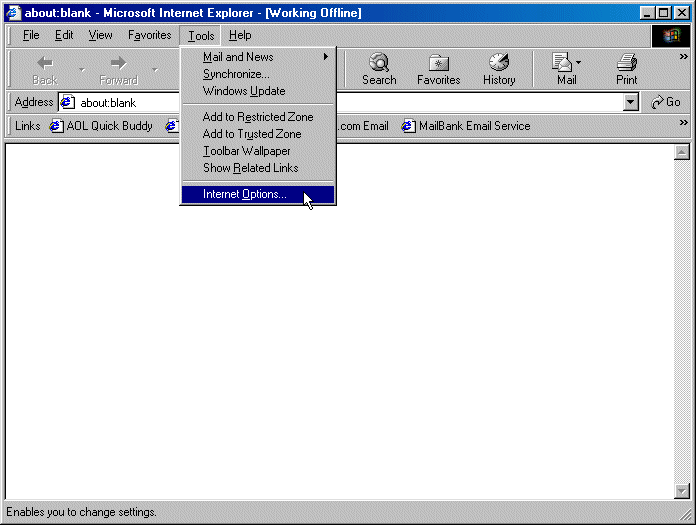This screenshot has height=525, width=696.
Task: Click the Go arrow button
Action: (666, 102)
